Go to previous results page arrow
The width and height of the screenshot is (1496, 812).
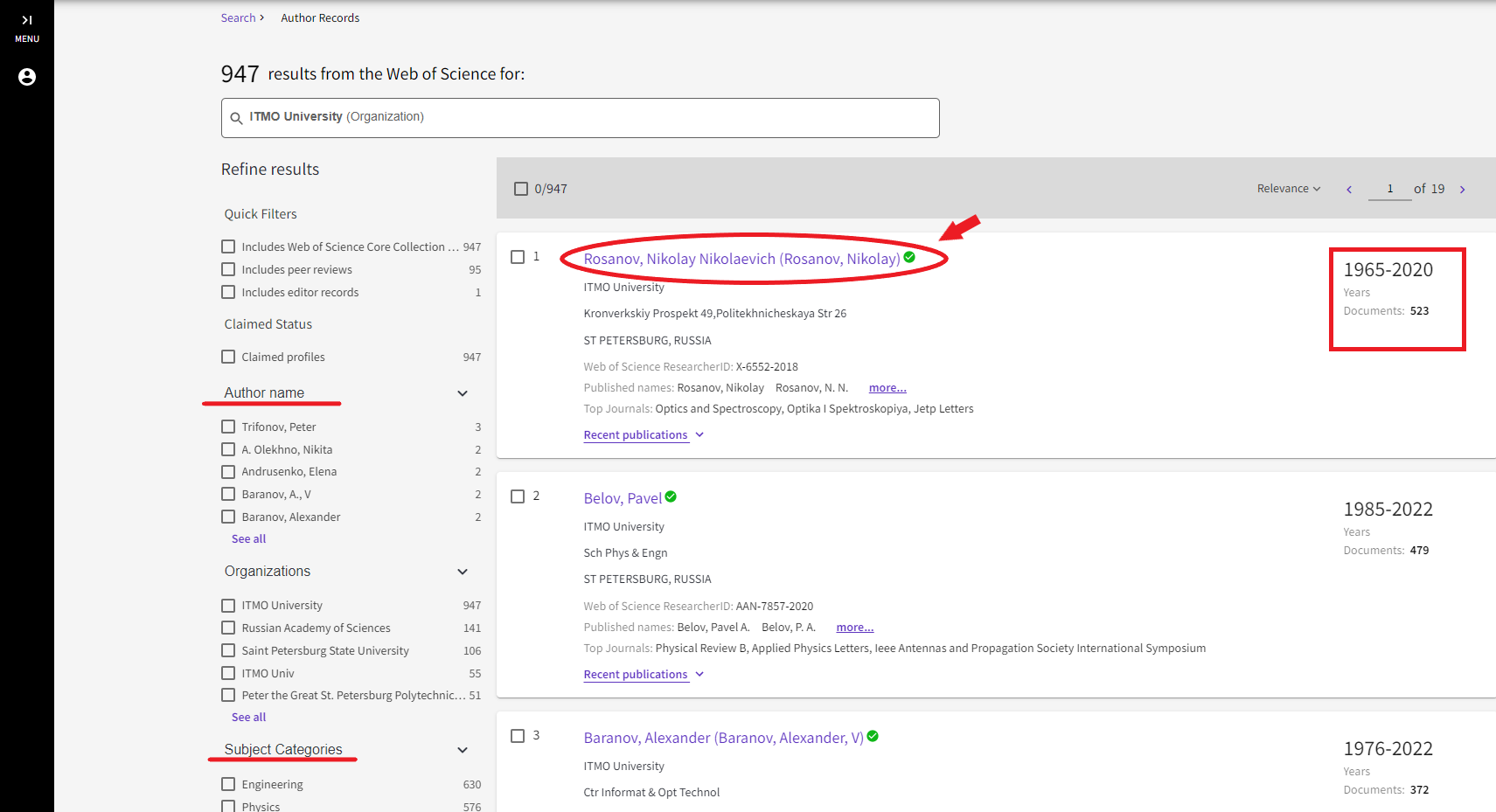click(1349, 190)
